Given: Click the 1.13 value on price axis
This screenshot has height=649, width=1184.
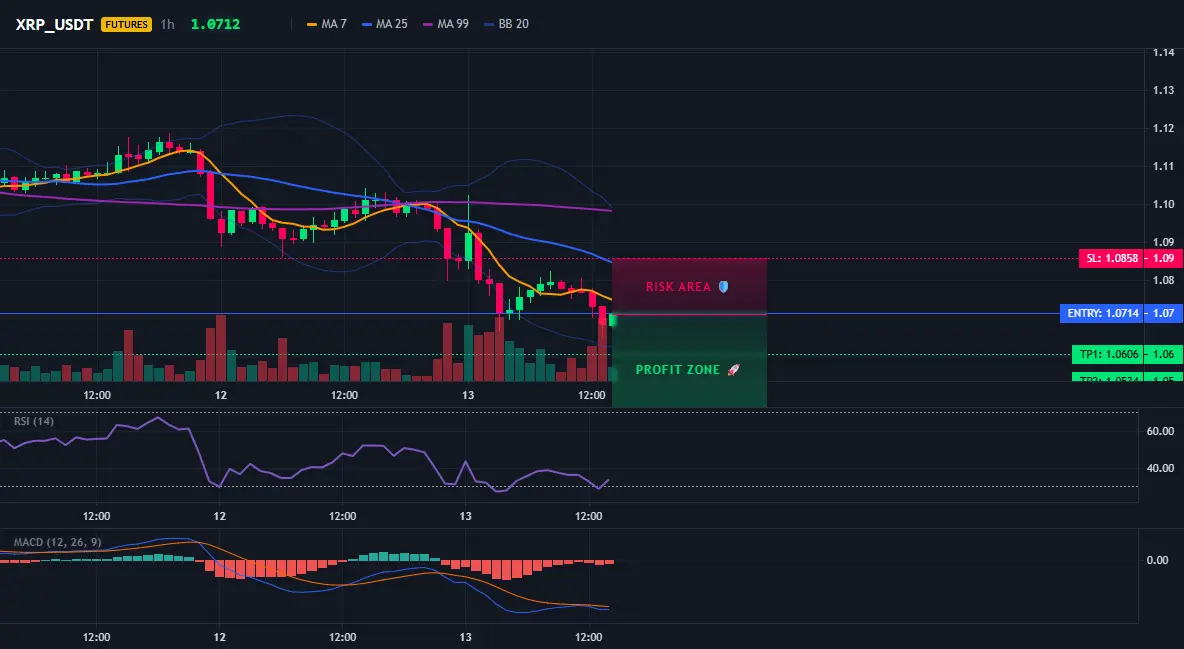Looking at the screenshot, I should 1163,91.
